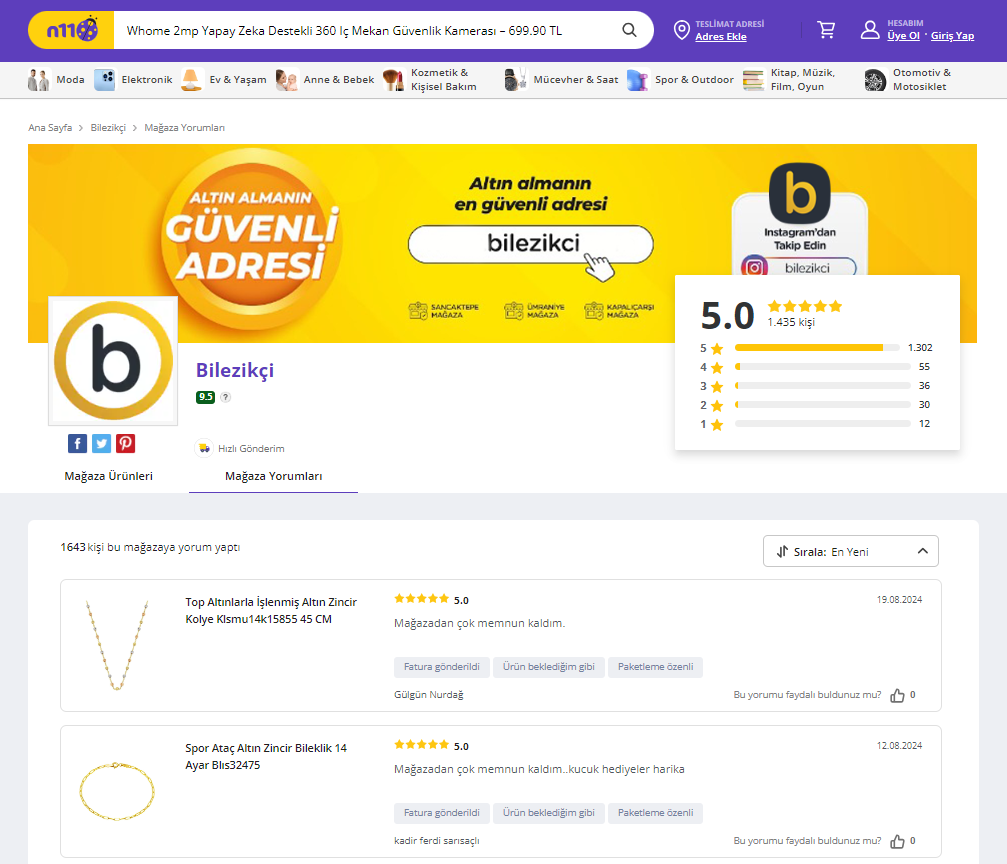
Task: Click the Bilezikçi store logo
Action: [x=113, y=360]
